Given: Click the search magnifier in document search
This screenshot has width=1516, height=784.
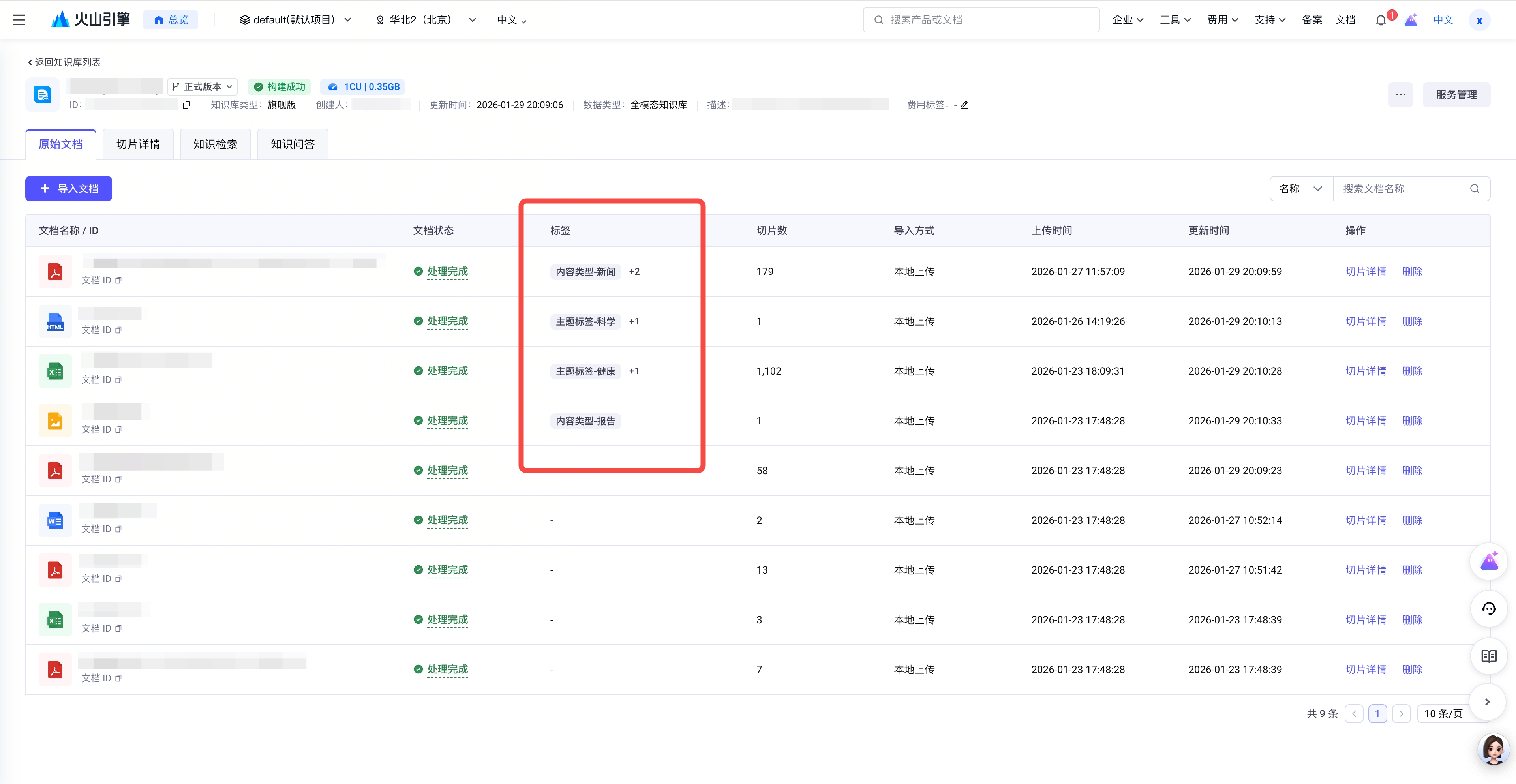Looking at the screenshot, I should 1474,189.
